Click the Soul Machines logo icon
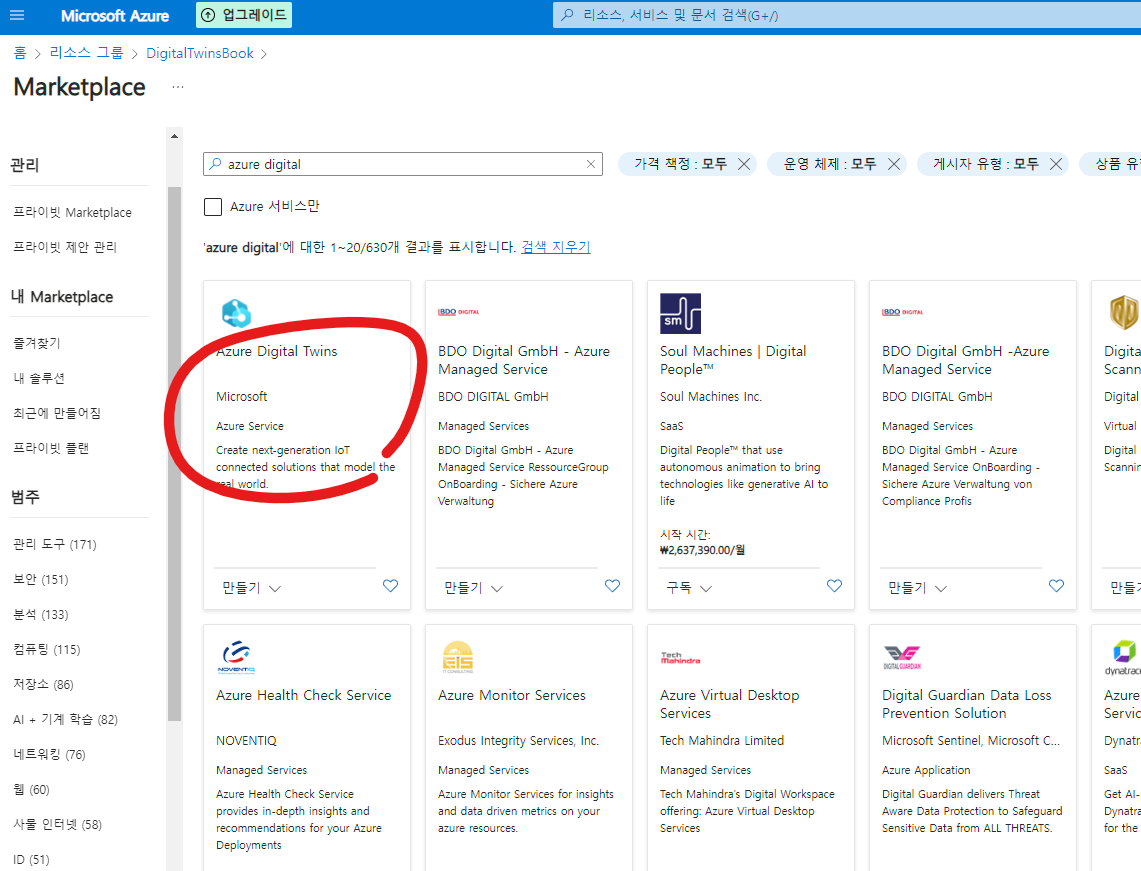1141x871 pixels. (x=680, y=313)
